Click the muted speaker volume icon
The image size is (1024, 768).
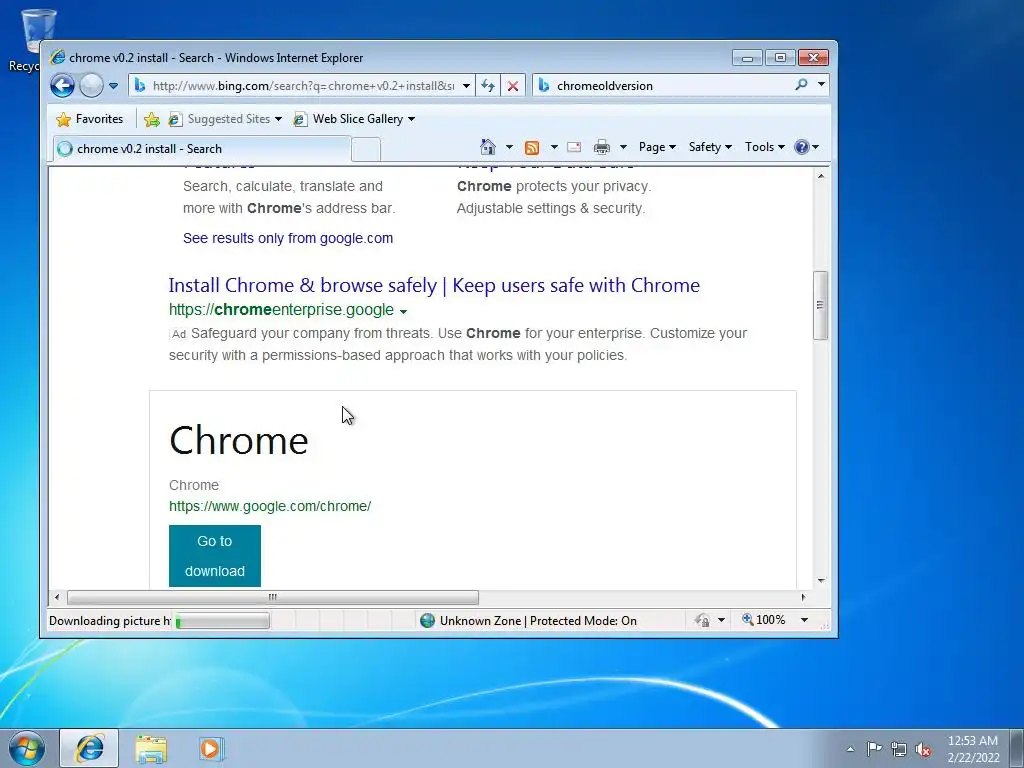(x=923, y=749)
